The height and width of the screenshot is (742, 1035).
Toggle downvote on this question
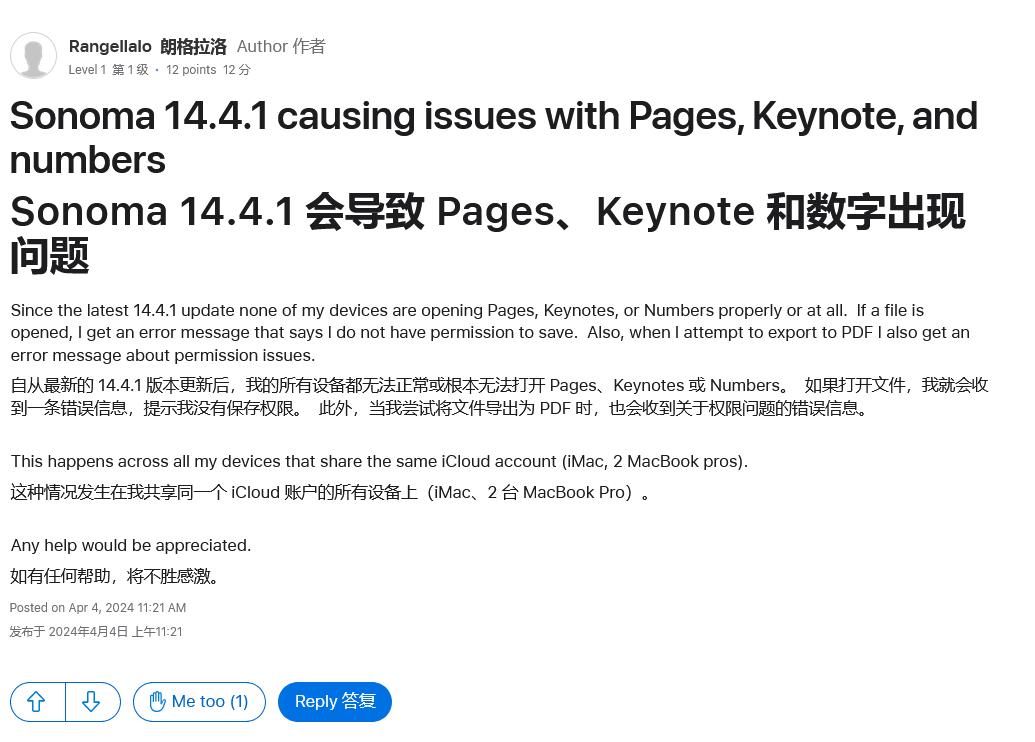pyautogui.click(x=92, y=701)
